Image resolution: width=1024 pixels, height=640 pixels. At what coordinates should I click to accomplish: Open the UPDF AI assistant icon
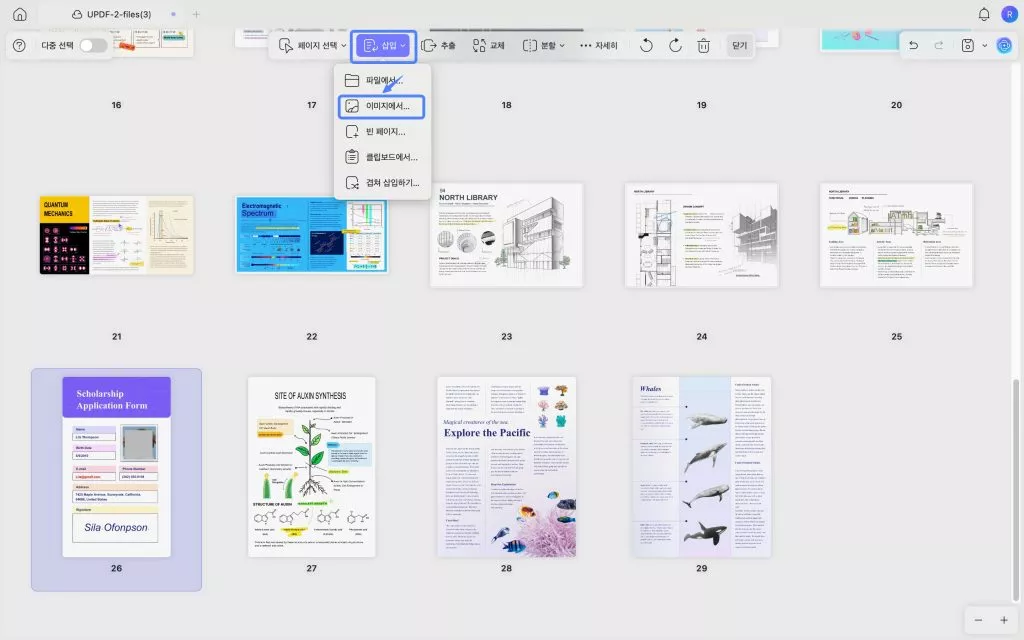pyautogui.click(x=1004, y=45)
